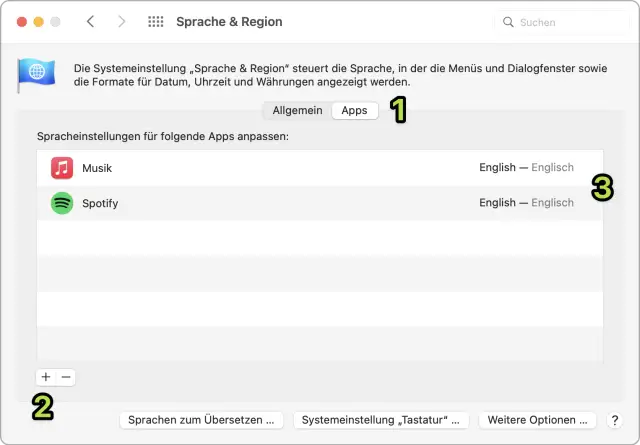The image size is (640, 445).
Task: Open Systemeinstellung „Tastatur“ button
Action: (x=382, y=420)
